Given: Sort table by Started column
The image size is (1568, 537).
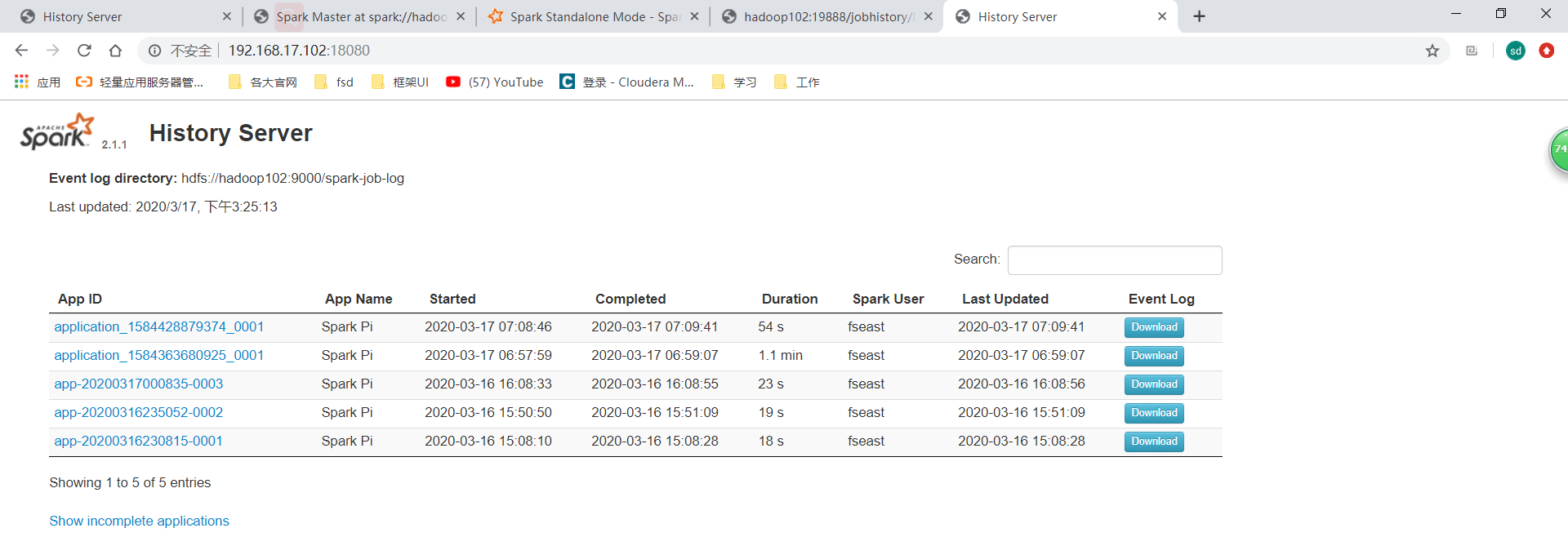Looking at the screenshot, I should [452, 299].
